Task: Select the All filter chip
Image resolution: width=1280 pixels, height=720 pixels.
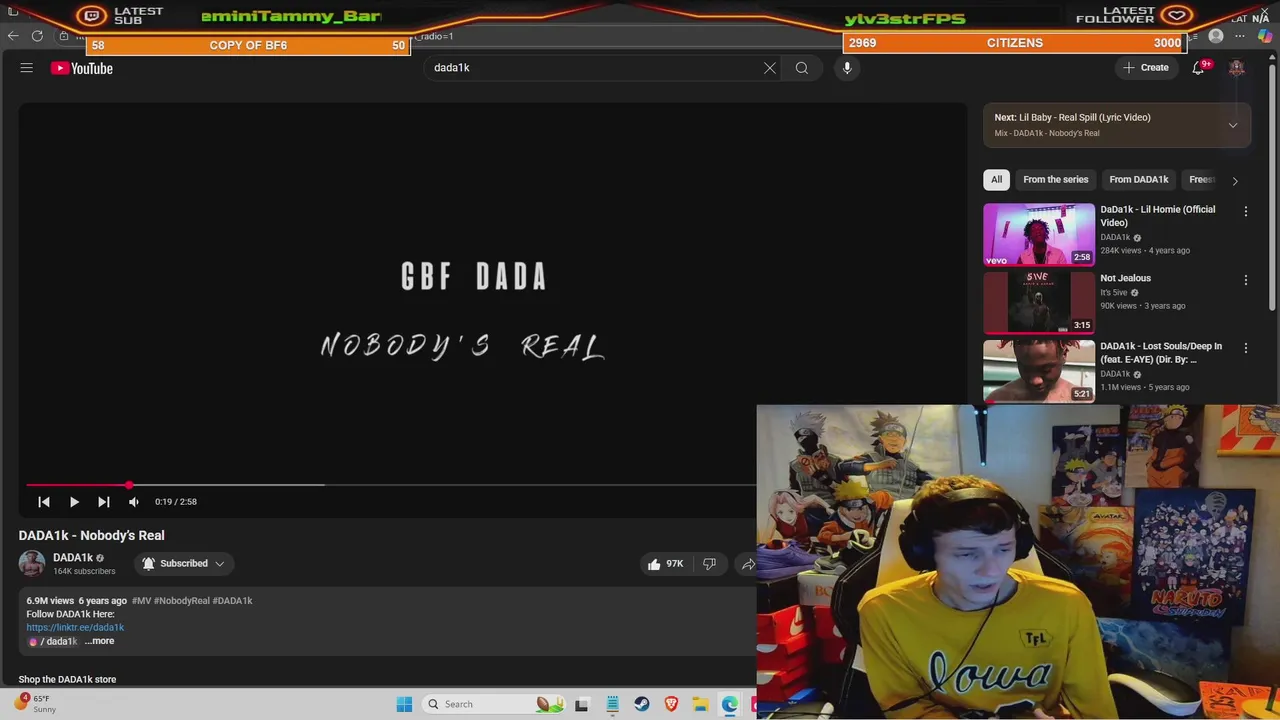Action: pyautogui.click(x=996, y=180)
